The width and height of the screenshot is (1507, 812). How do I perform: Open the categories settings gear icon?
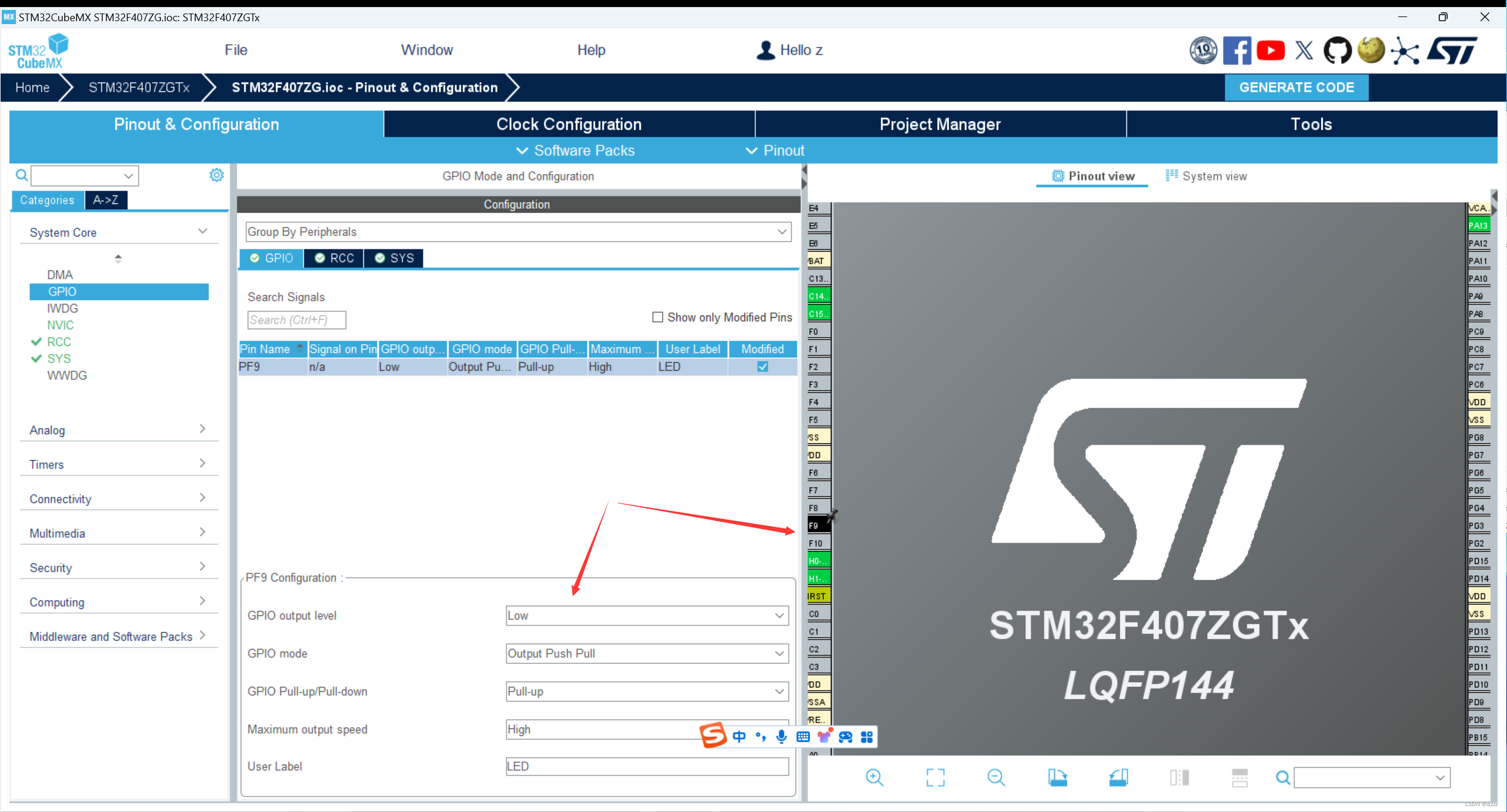216,175
